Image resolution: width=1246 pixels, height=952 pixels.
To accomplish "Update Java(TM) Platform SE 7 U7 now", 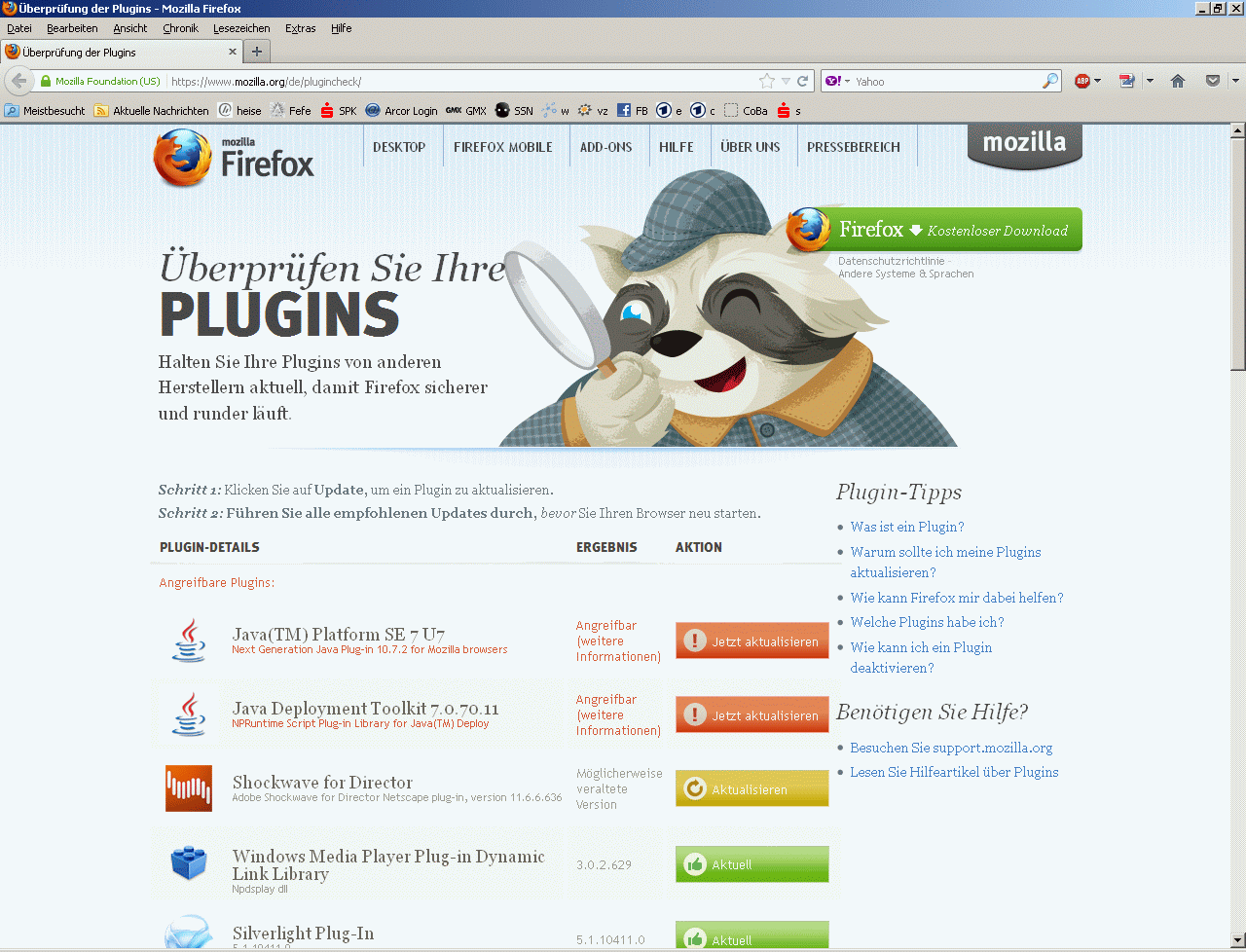I will pyautogui.click(x=752, y=641).
